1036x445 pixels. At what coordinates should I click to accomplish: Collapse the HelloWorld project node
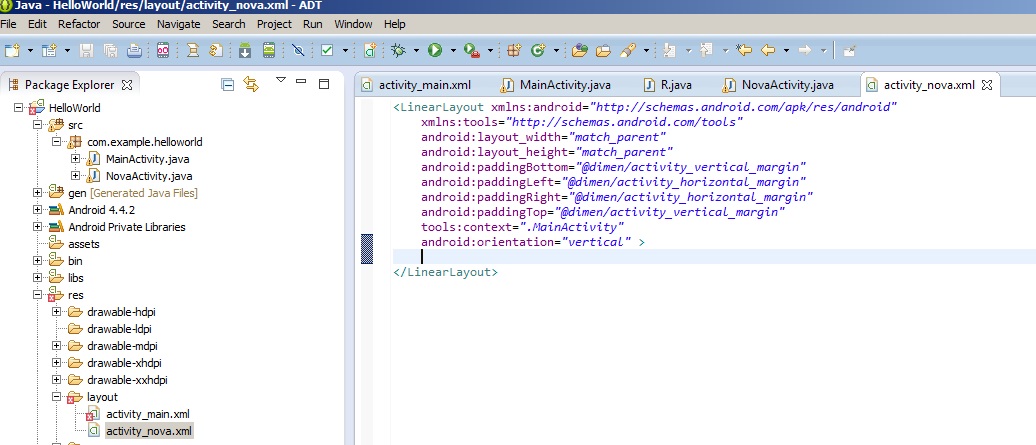coord(18,108)
